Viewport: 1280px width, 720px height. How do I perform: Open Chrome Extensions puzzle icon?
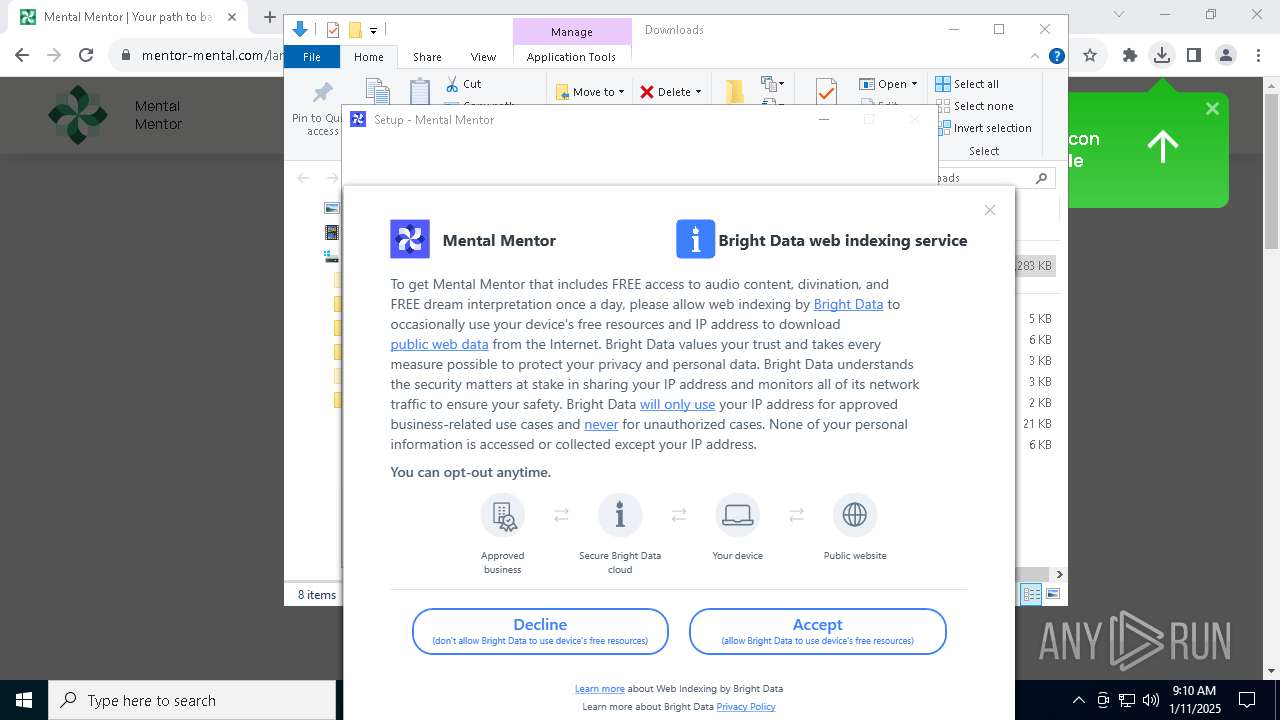[x=1130, y=56]
